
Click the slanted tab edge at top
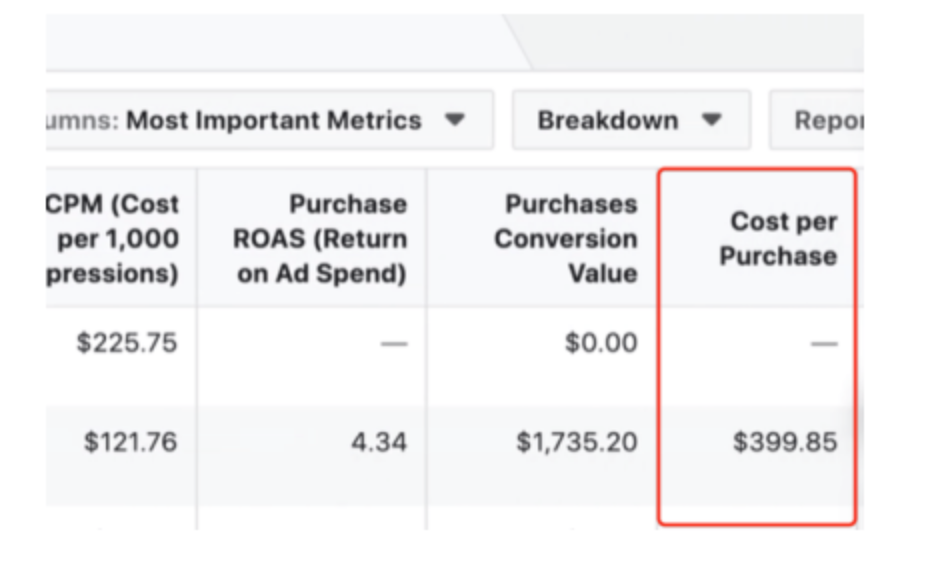coord(520,42)
